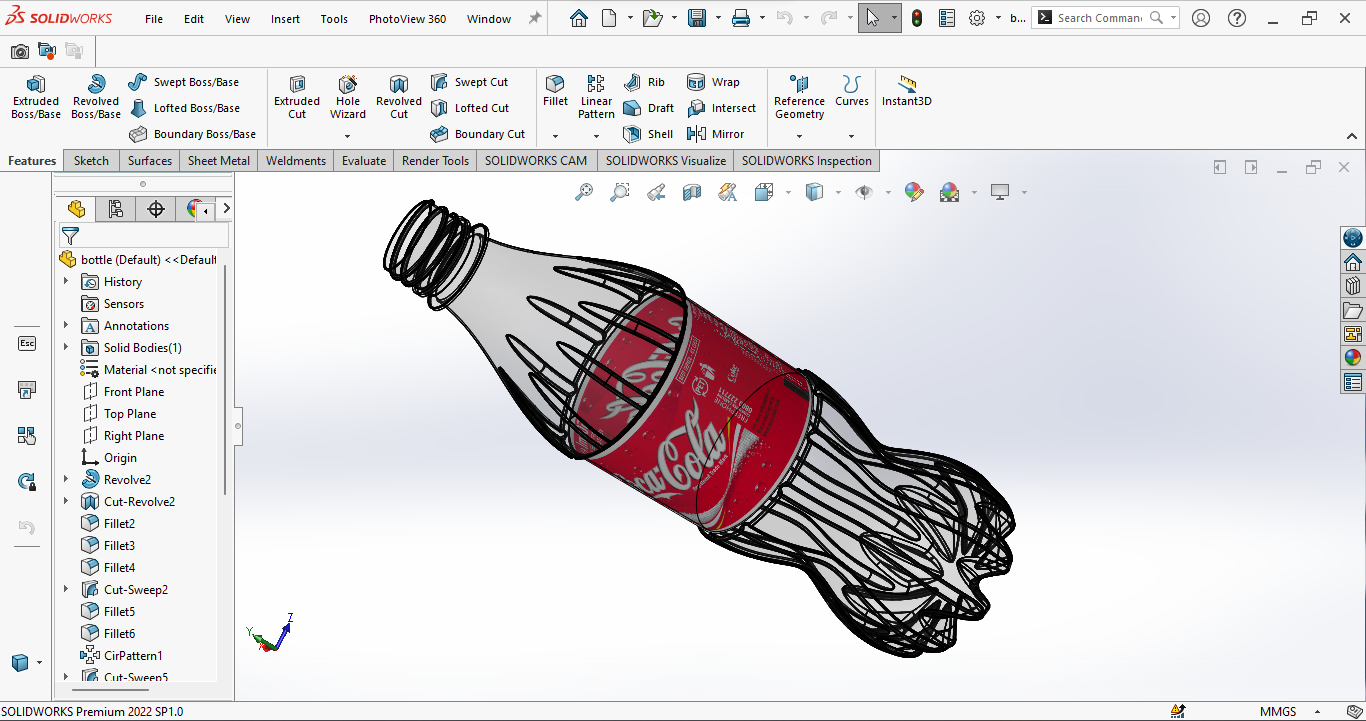Open the Appearances task pane icon

[1353, 357]
